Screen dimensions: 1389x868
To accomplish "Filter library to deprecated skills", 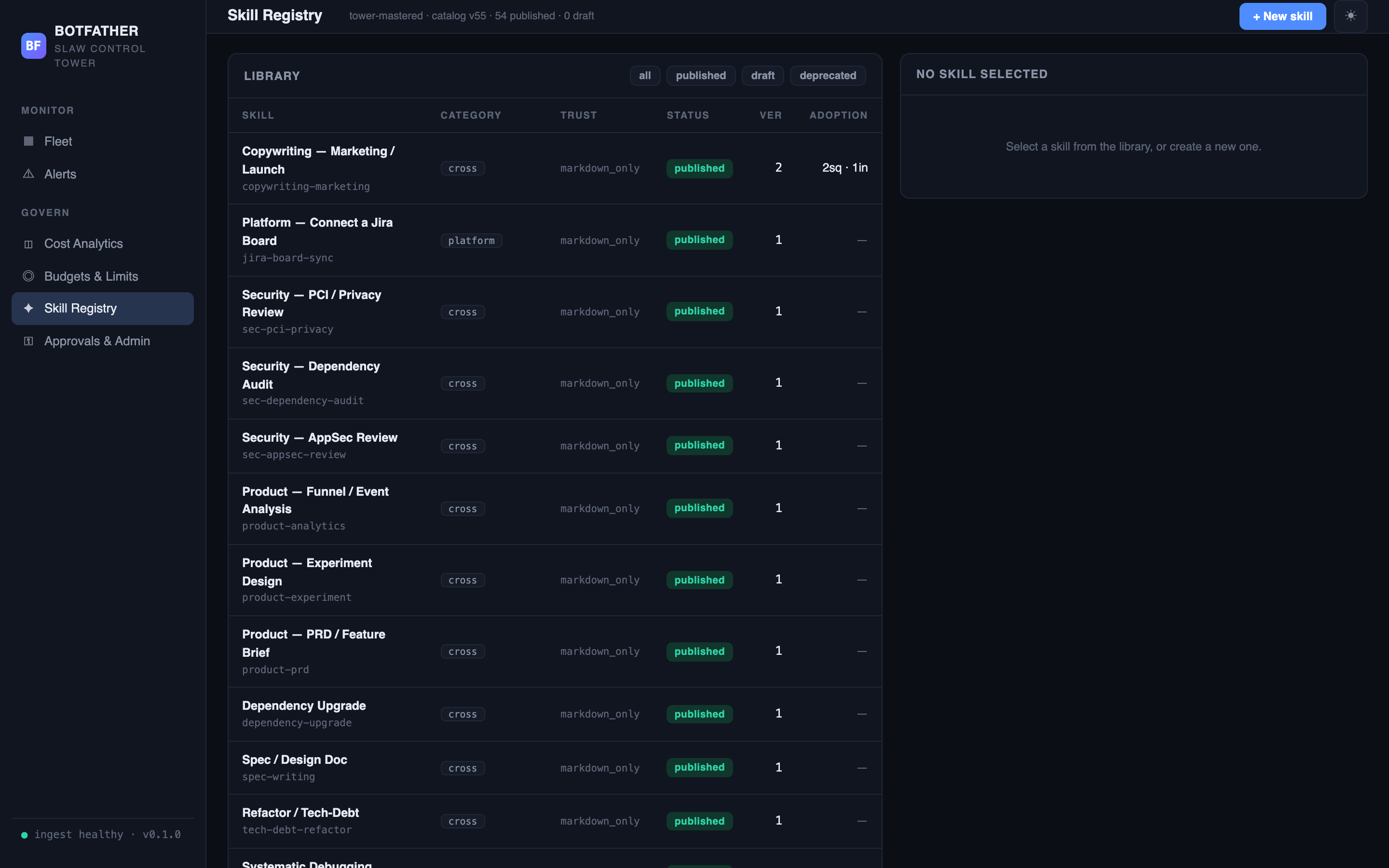I will click(x=828, y=76).
